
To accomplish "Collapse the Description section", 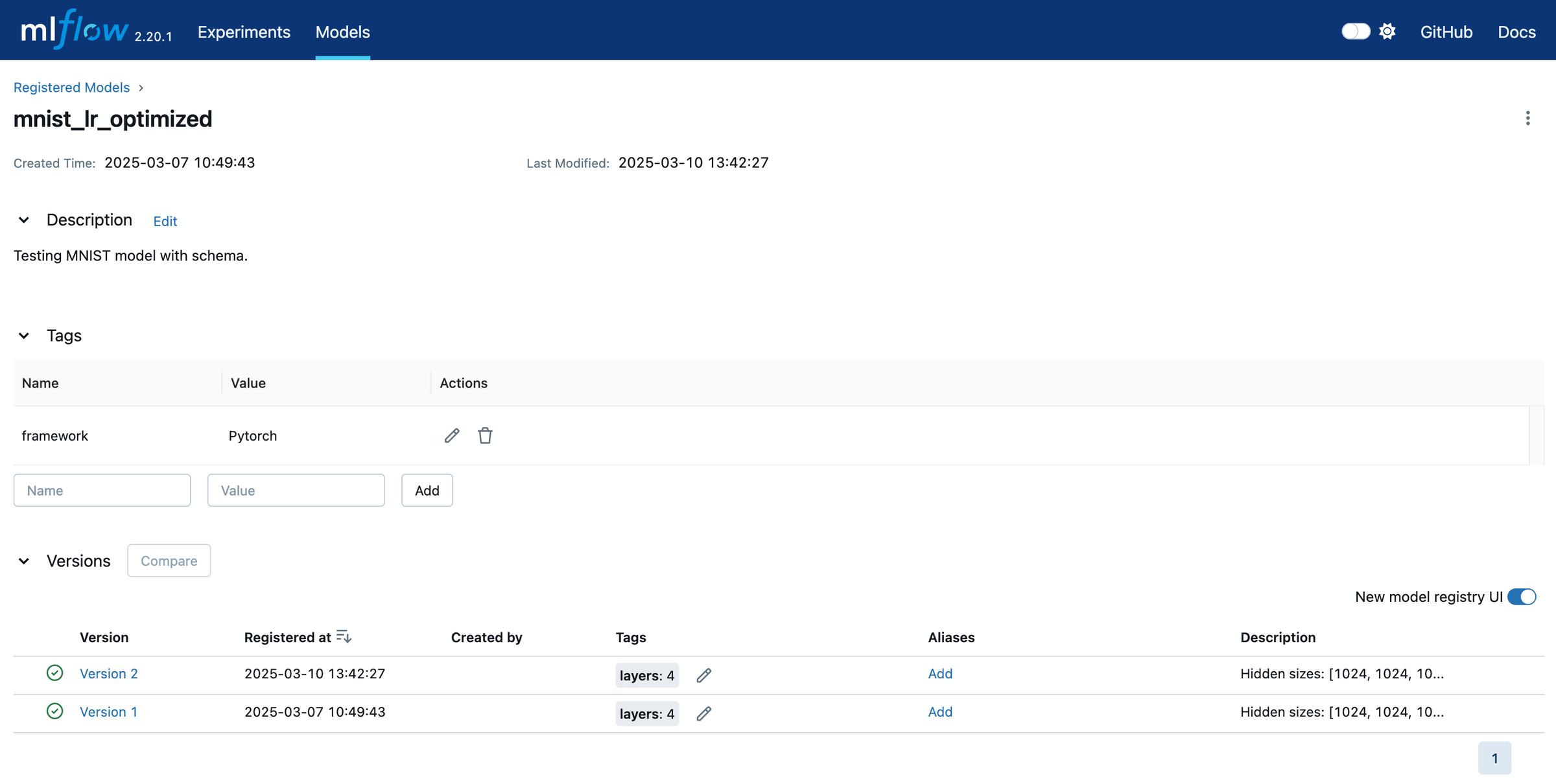I will (24, 220).
